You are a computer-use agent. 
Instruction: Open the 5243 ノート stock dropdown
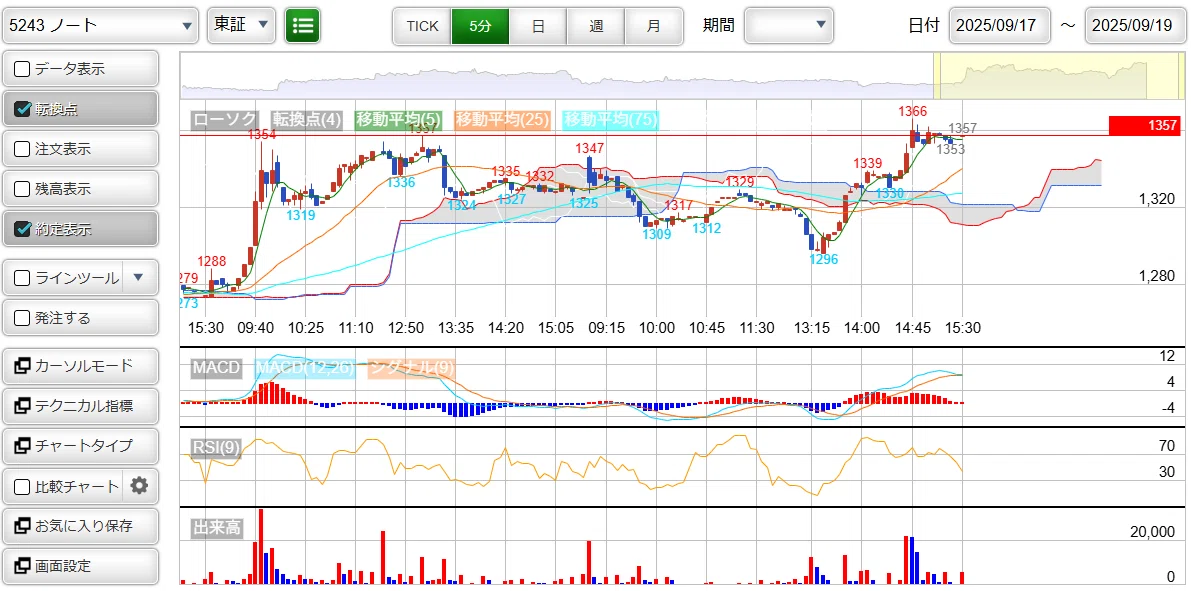tap(101, 26)
